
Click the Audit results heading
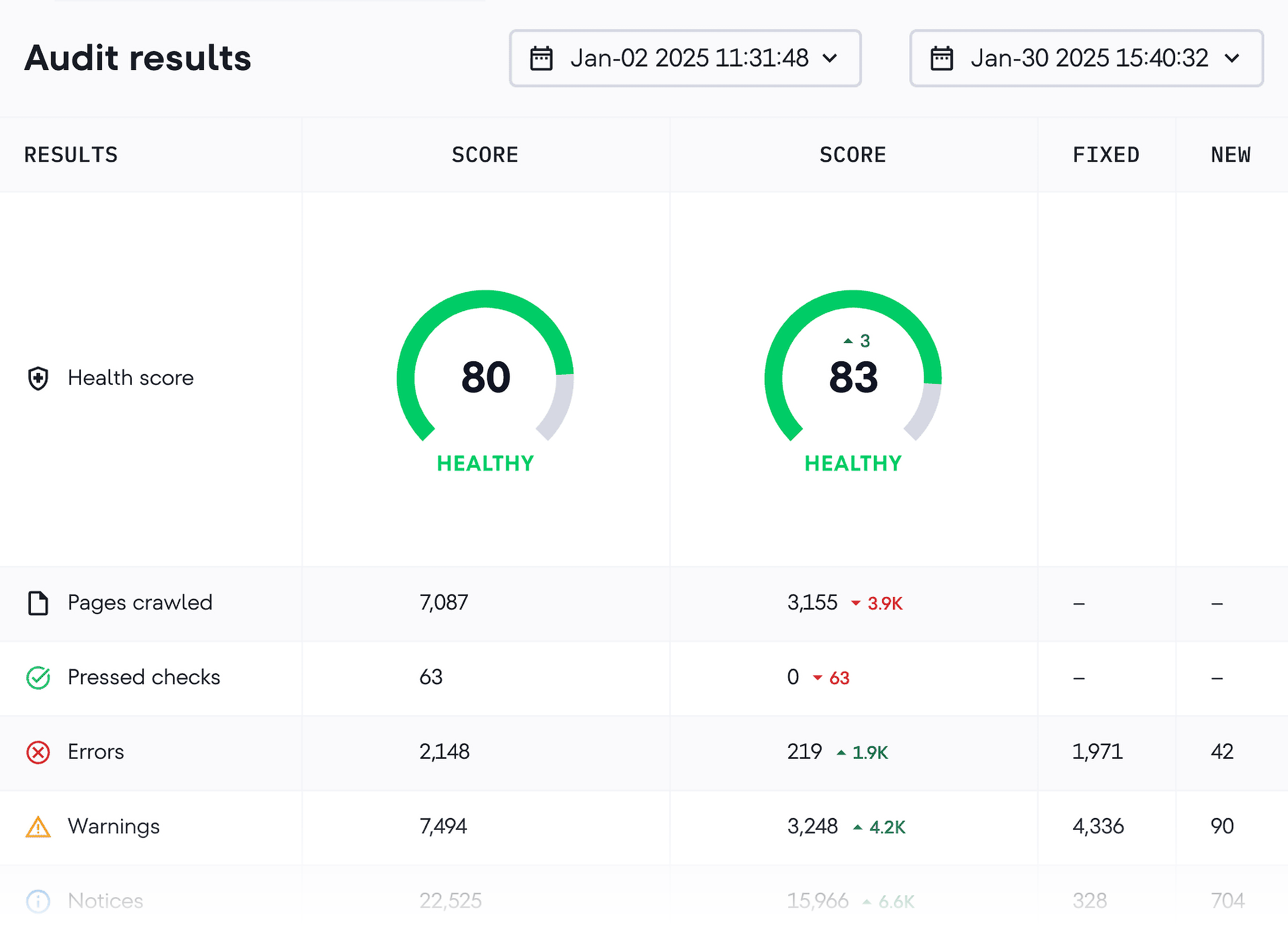point(138,58)
